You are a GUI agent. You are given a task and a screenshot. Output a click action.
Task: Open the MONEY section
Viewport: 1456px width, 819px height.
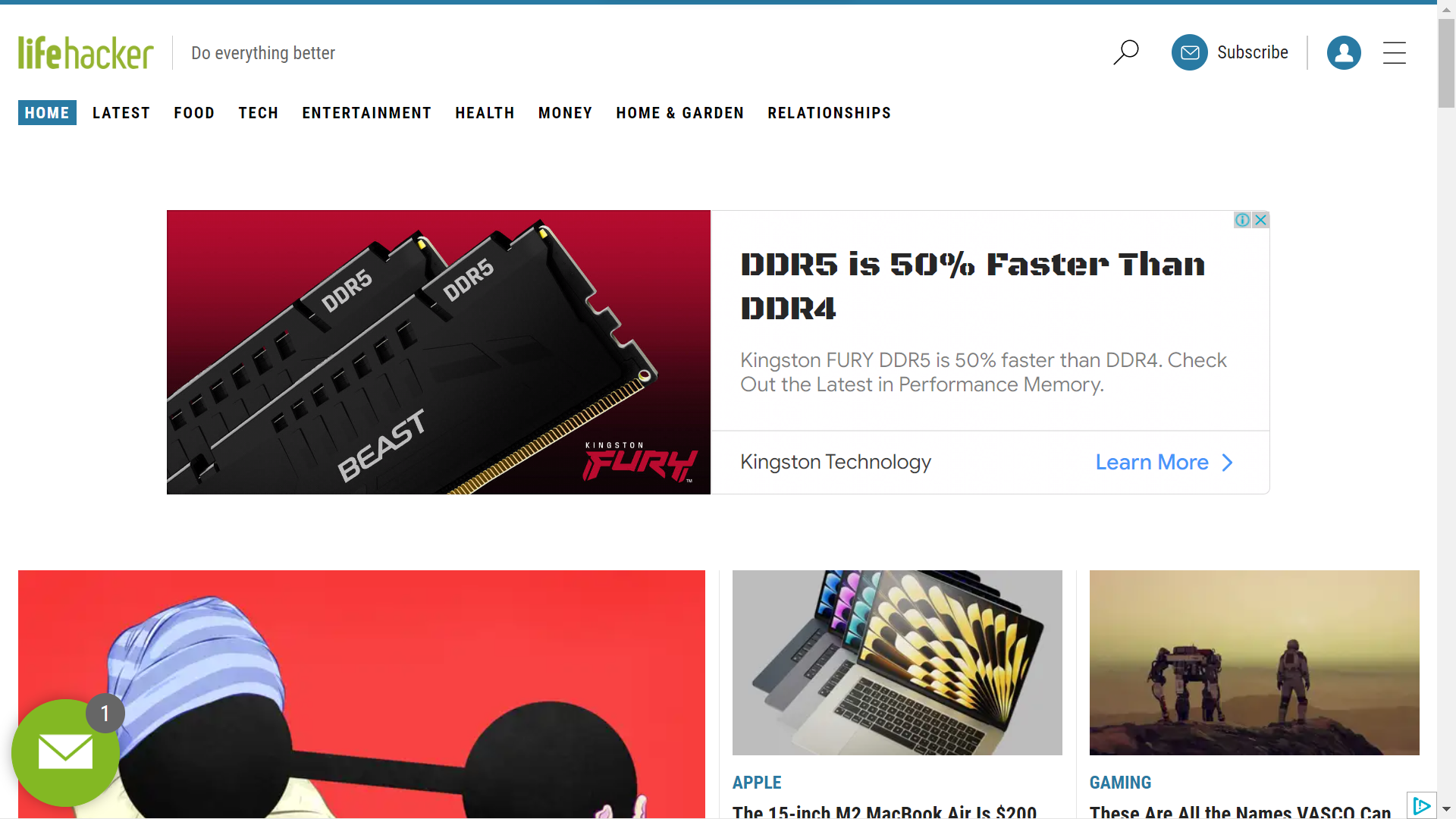[566, 113]
